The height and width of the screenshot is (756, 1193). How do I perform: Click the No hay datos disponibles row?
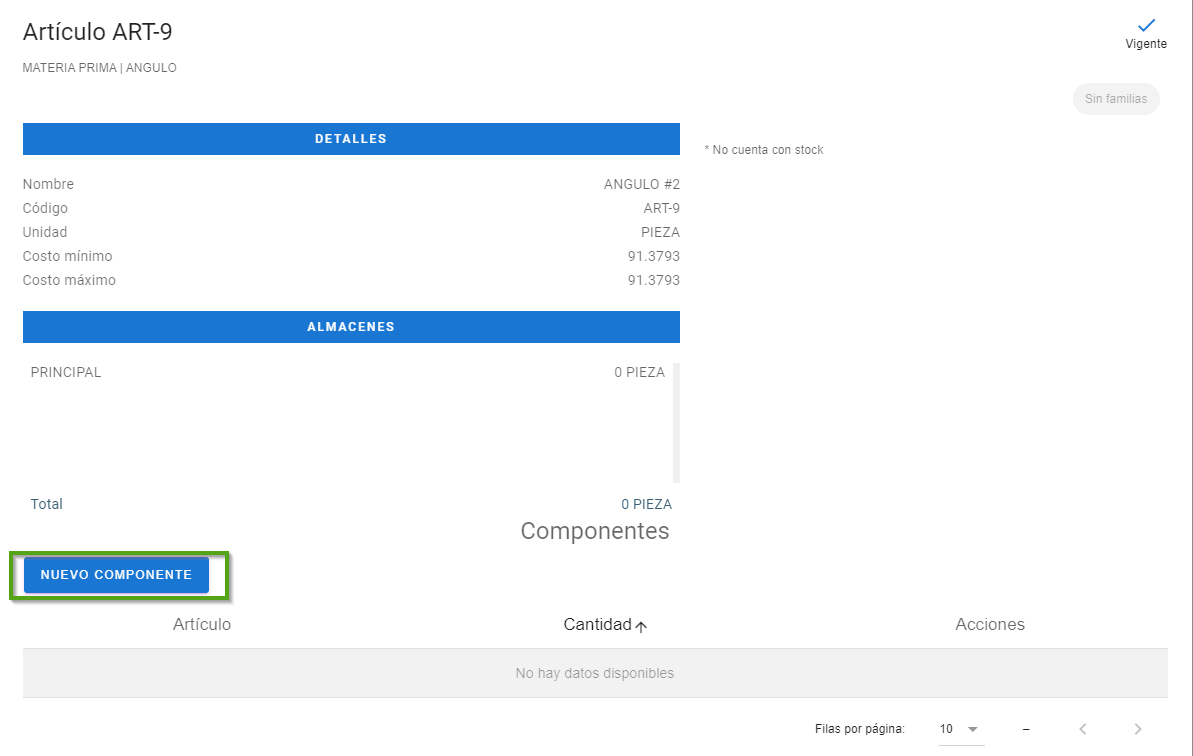595,673
